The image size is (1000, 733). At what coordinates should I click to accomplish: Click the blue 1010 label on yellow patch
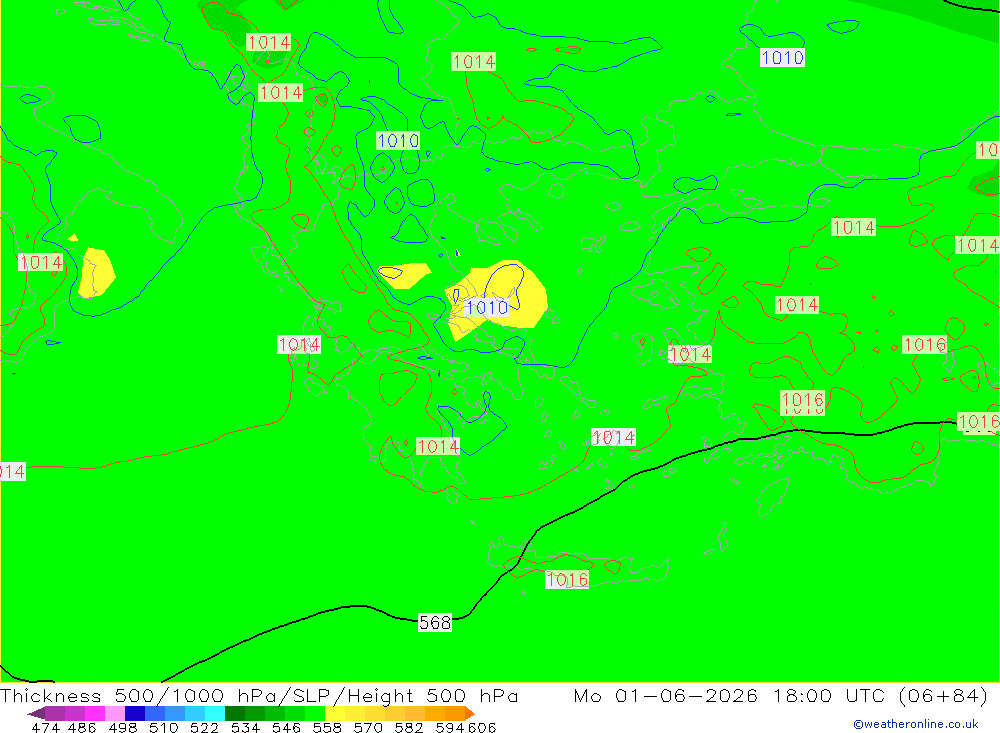[487, 307]
